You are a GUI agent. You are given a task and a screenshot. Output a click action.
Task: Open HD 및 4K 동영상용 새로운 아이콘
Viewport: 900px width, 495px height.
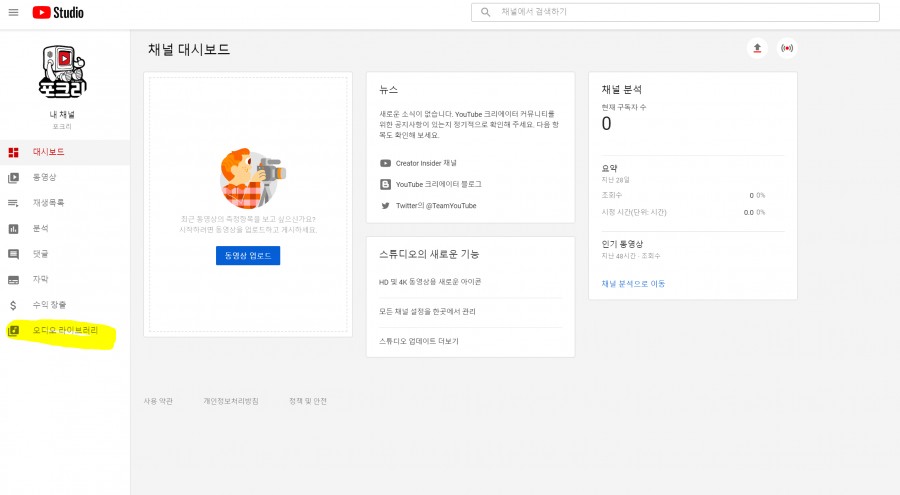(x=430, y=282)
